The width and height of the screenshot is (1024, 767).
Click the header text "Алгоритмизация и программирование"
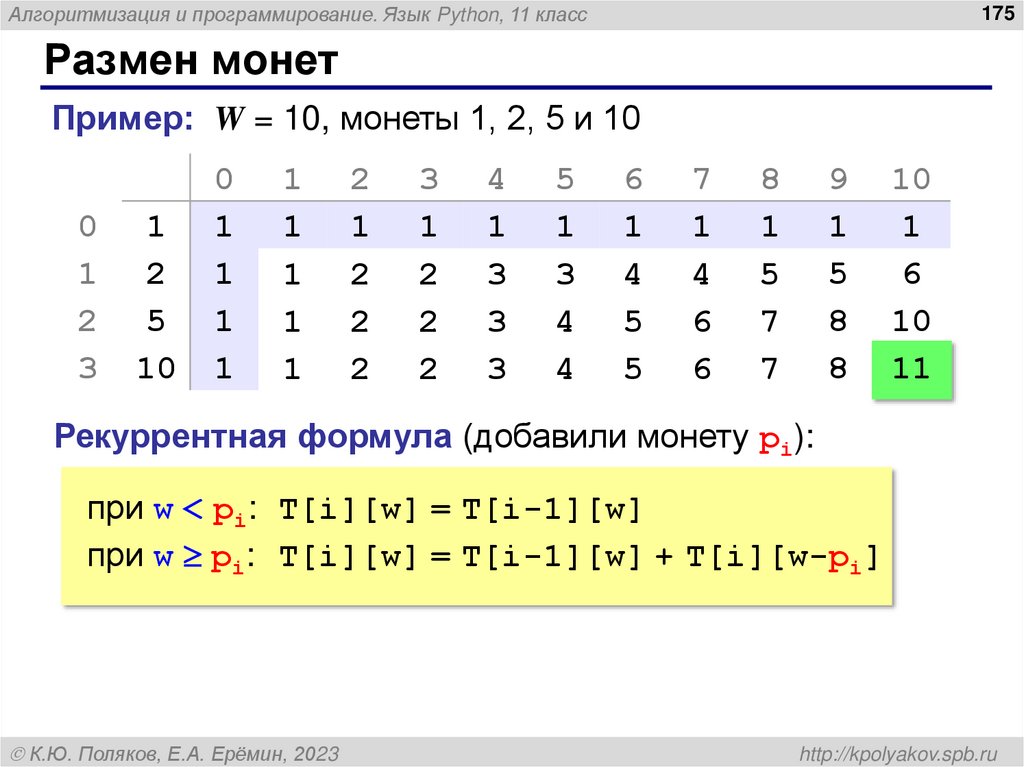click(193, 14)
